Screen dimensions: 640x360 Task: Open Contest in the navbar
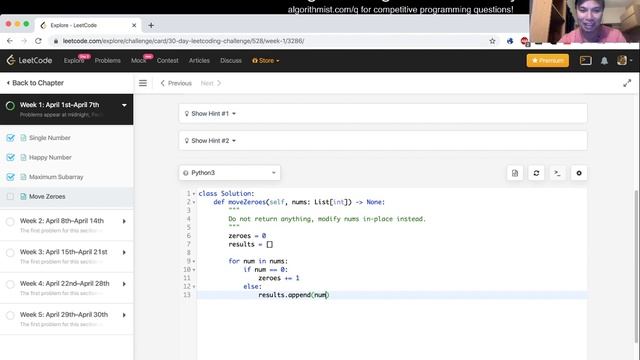coord(167,60)
